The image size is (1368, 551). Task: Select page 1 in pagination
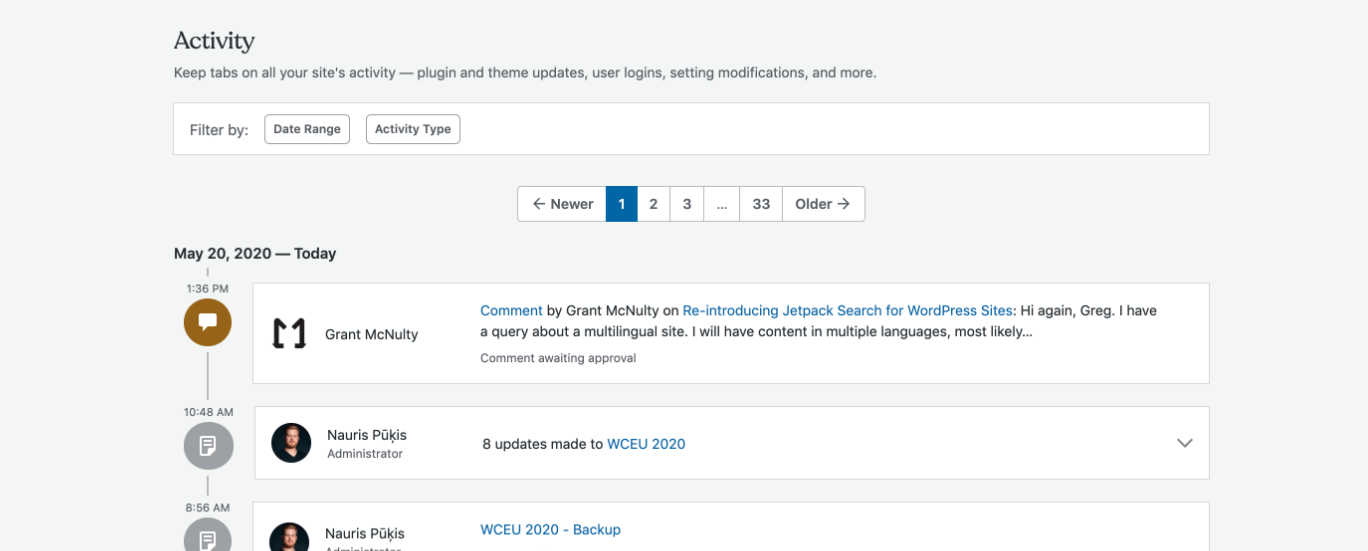[622, 204]
